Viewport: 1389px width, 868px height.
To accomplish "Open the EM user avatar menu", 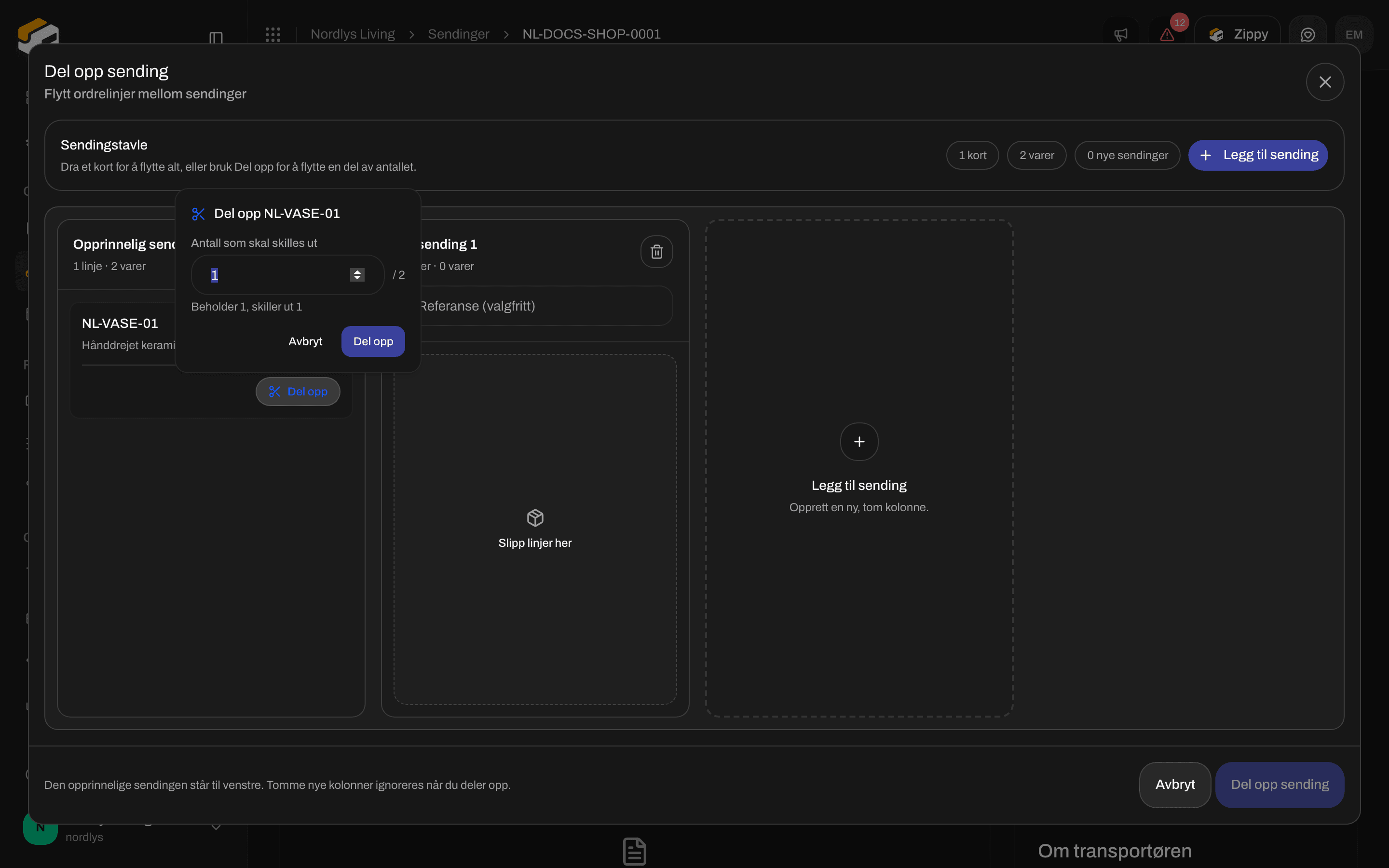I will point(1353,35).
